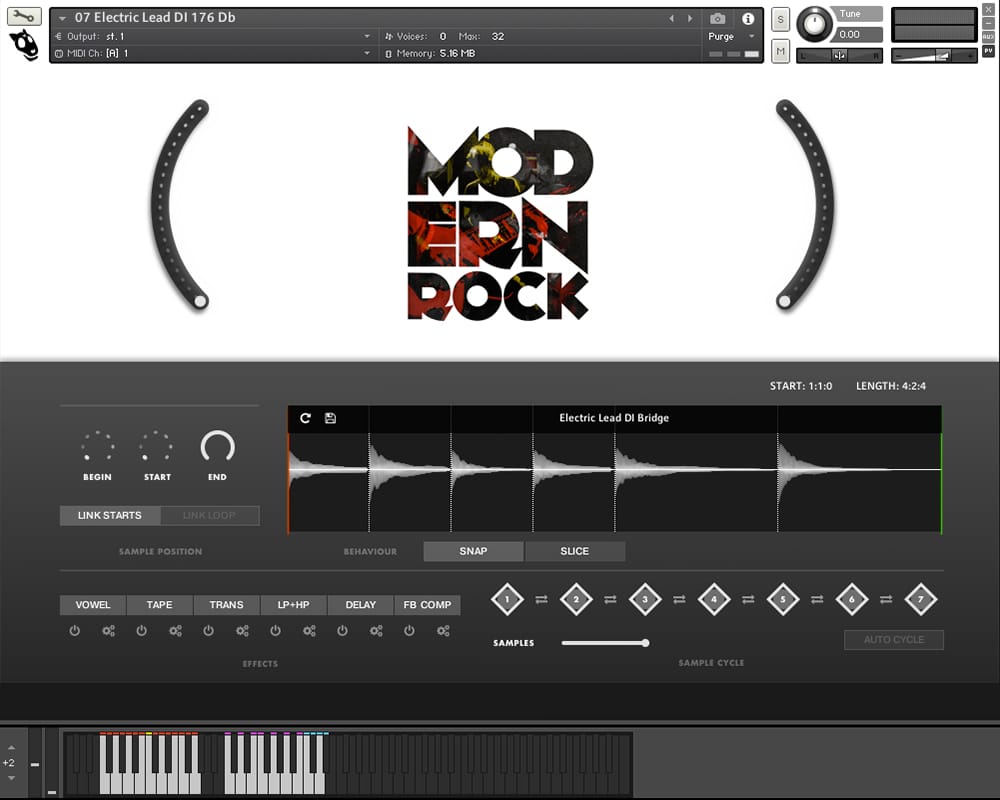Switch behaviour to SLICE mode
This screenshot has height=800, width=1000.
575,551
